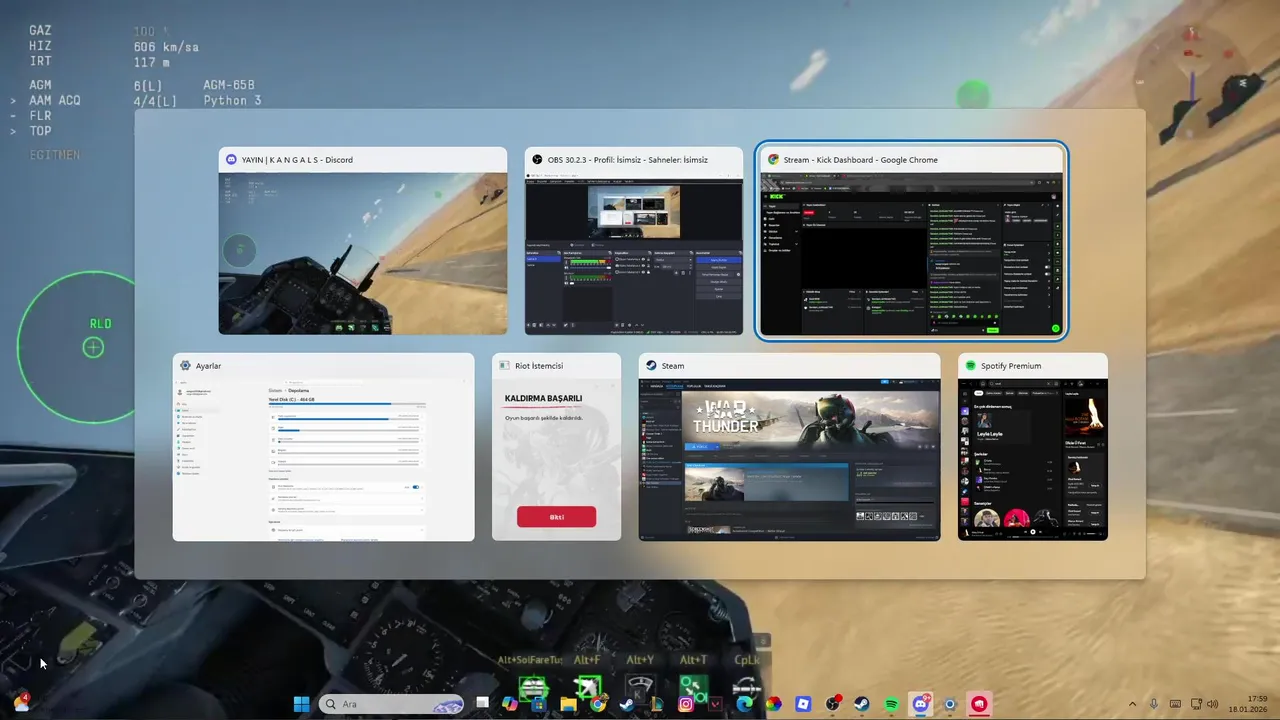
Task: Launch Copilot from the taskbar
Action: pos(510,704)
